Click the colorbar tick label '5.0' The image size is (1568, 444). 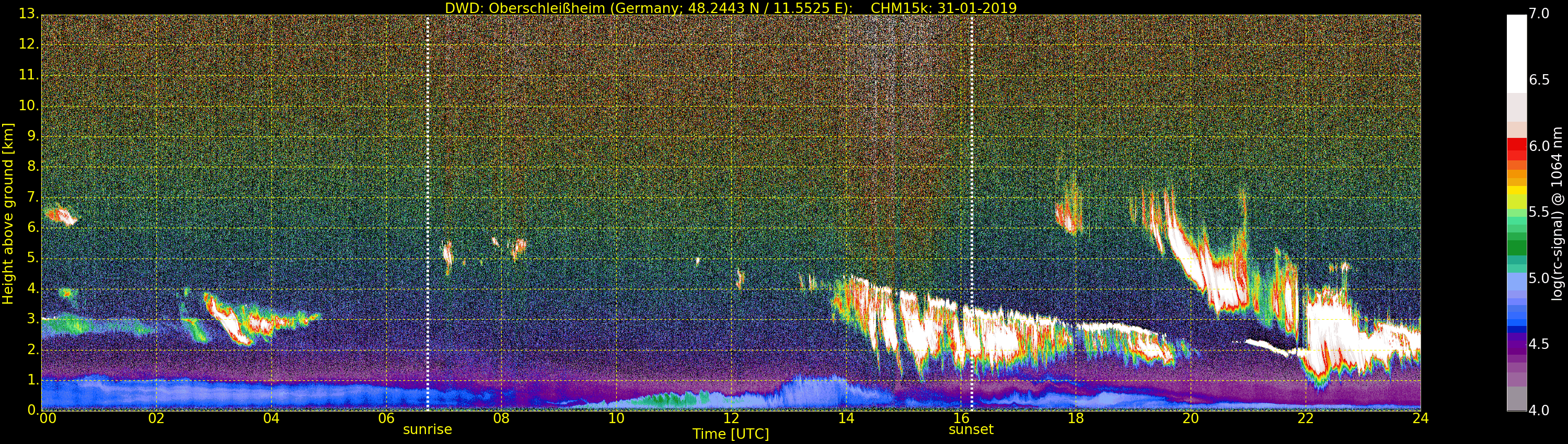1539,278
